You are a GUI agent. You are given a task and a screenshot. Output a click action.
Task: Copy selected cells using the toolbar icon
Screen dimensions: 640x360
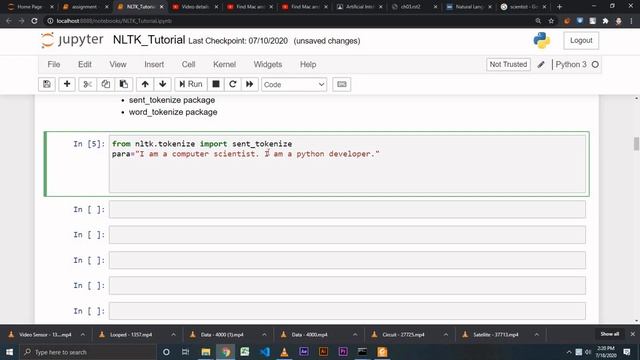point(106,84)
